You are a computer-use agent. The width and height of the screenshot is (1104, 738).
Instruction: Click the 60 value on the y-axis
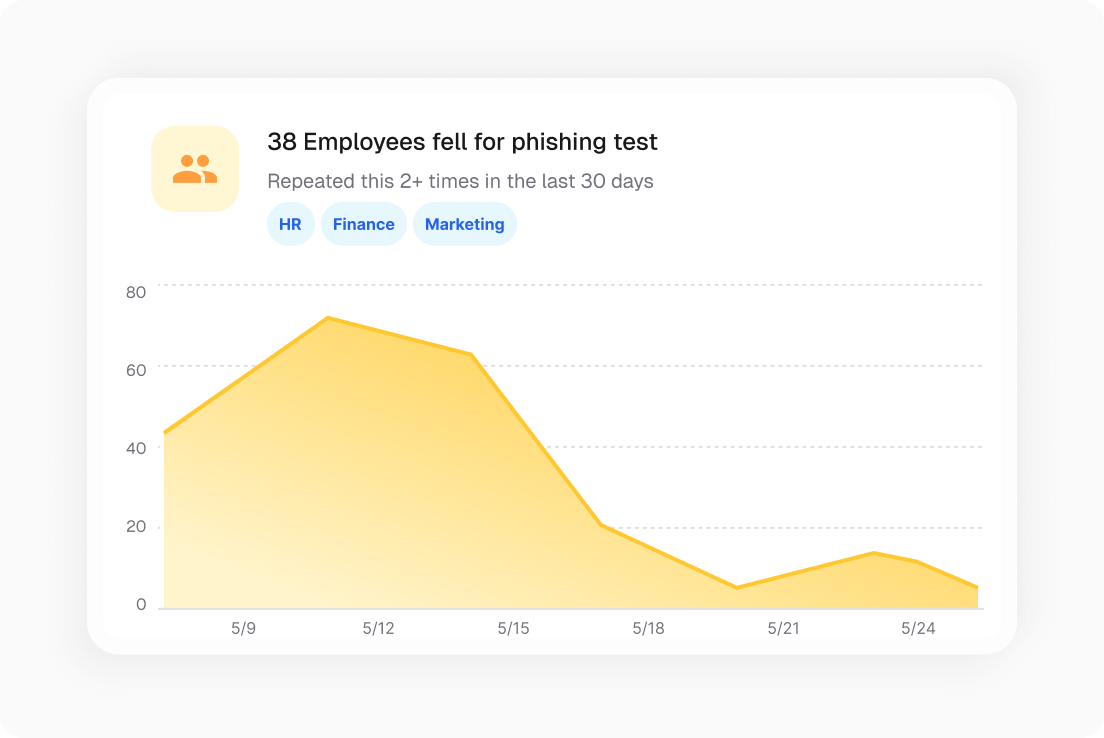136,370
